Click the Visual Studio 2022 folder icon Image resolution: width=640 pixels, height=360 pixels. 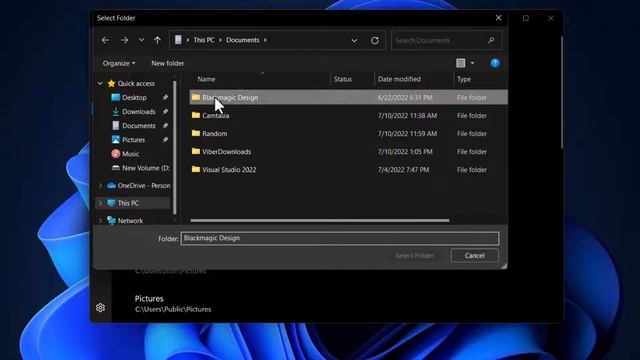(x=196, y=169)
